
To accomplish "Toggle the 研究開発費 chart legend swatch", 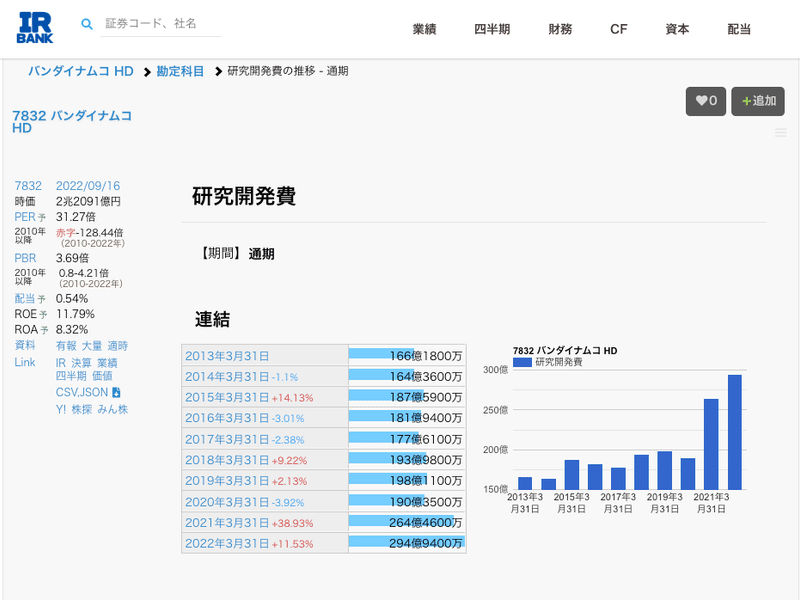I will point(522,362).
